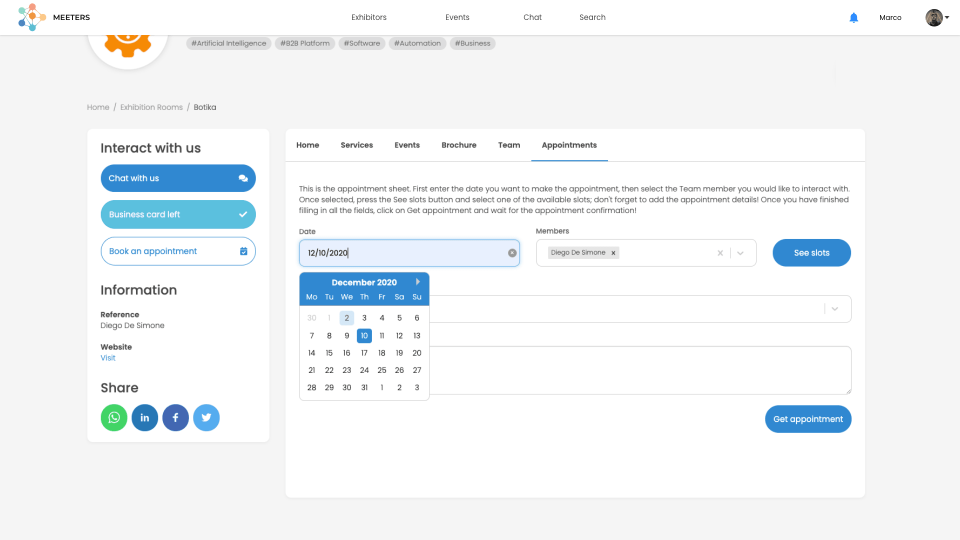The height and width of the screenshot is (540, 960).
Task: Click the Meeters logo
Action: tap(54, 17)
